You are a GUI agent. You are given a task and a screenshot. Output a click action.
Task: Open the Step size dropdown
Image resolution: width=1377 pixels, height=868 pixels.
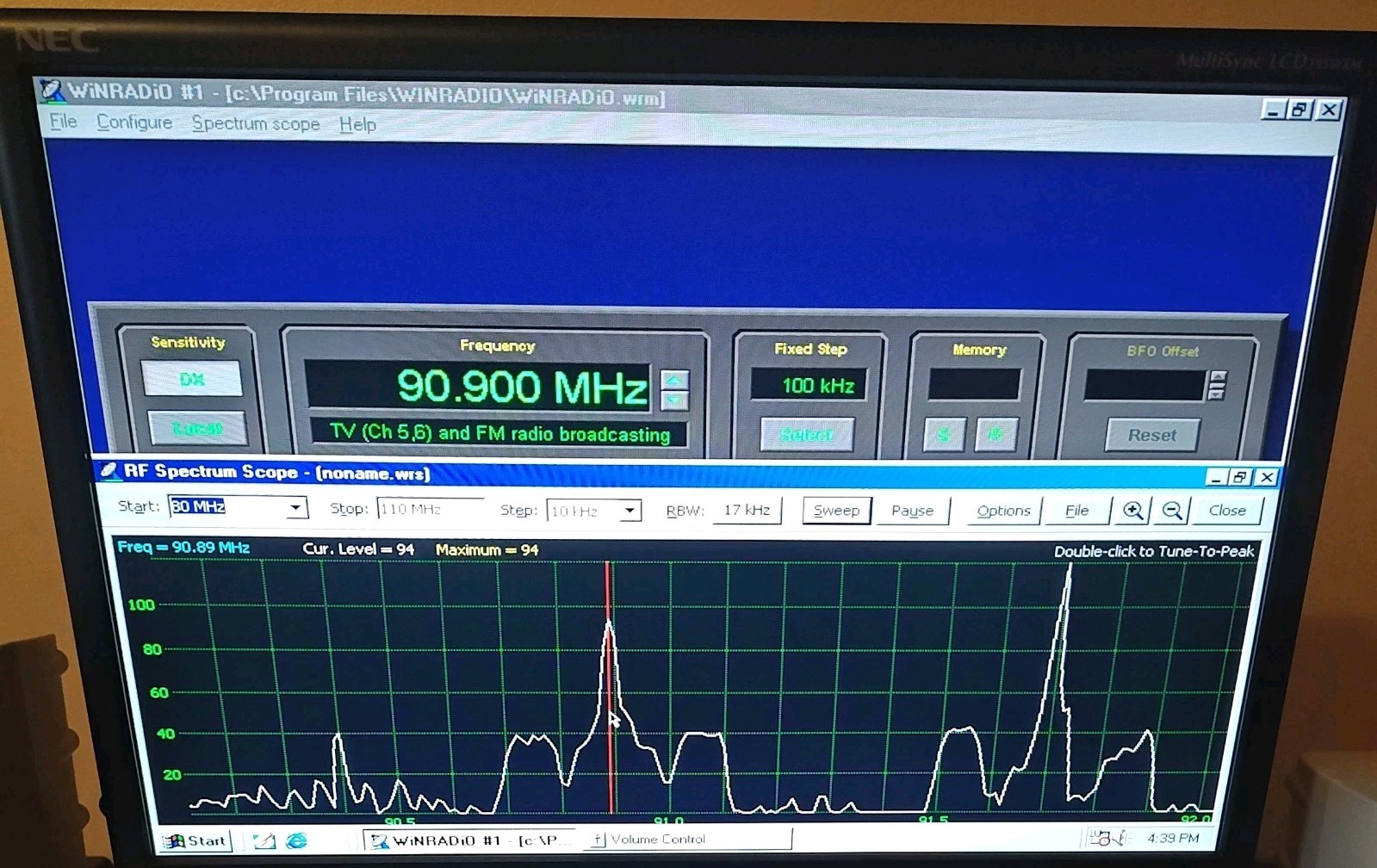(x=630, y=511)
